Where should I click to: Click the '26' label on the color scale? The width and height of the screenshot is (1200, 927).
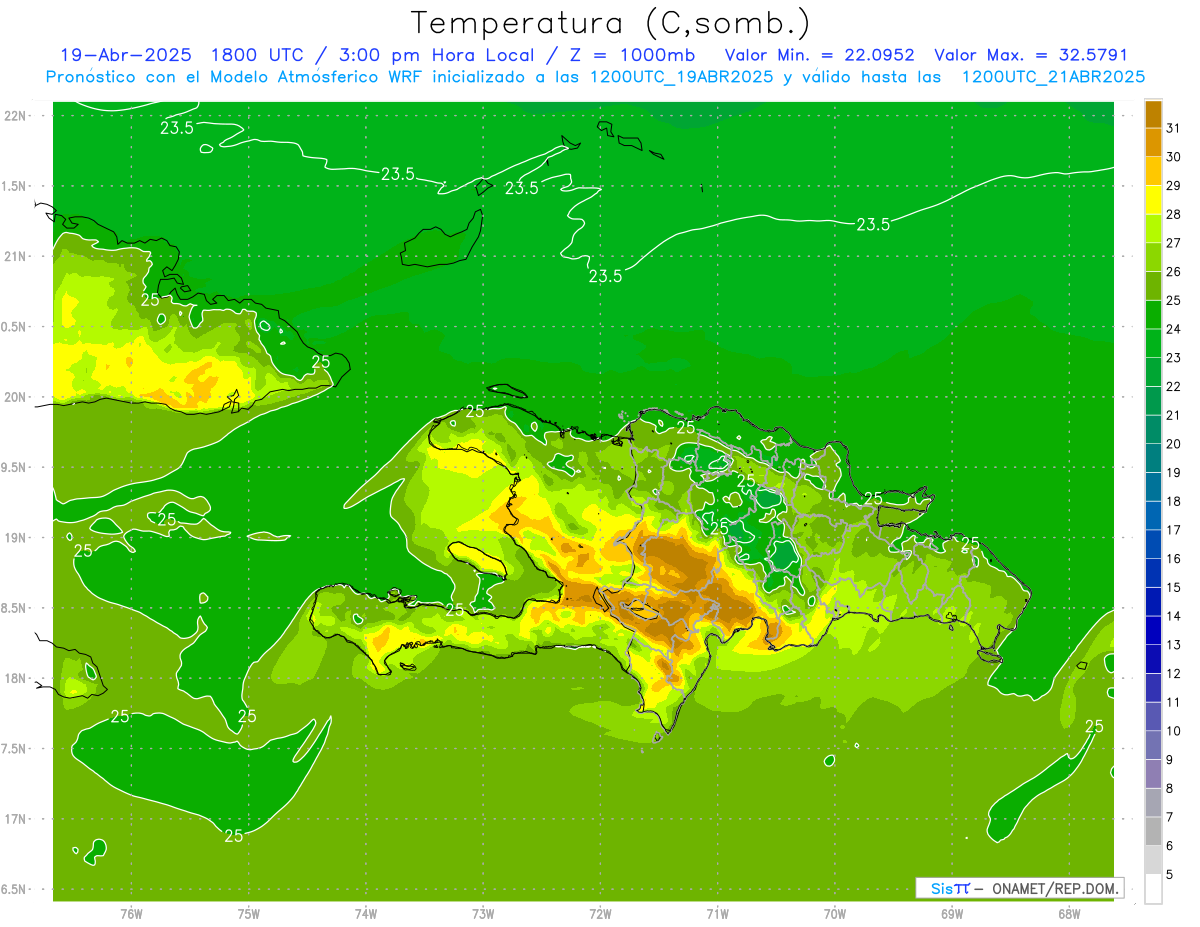[x=1173, y=272]
